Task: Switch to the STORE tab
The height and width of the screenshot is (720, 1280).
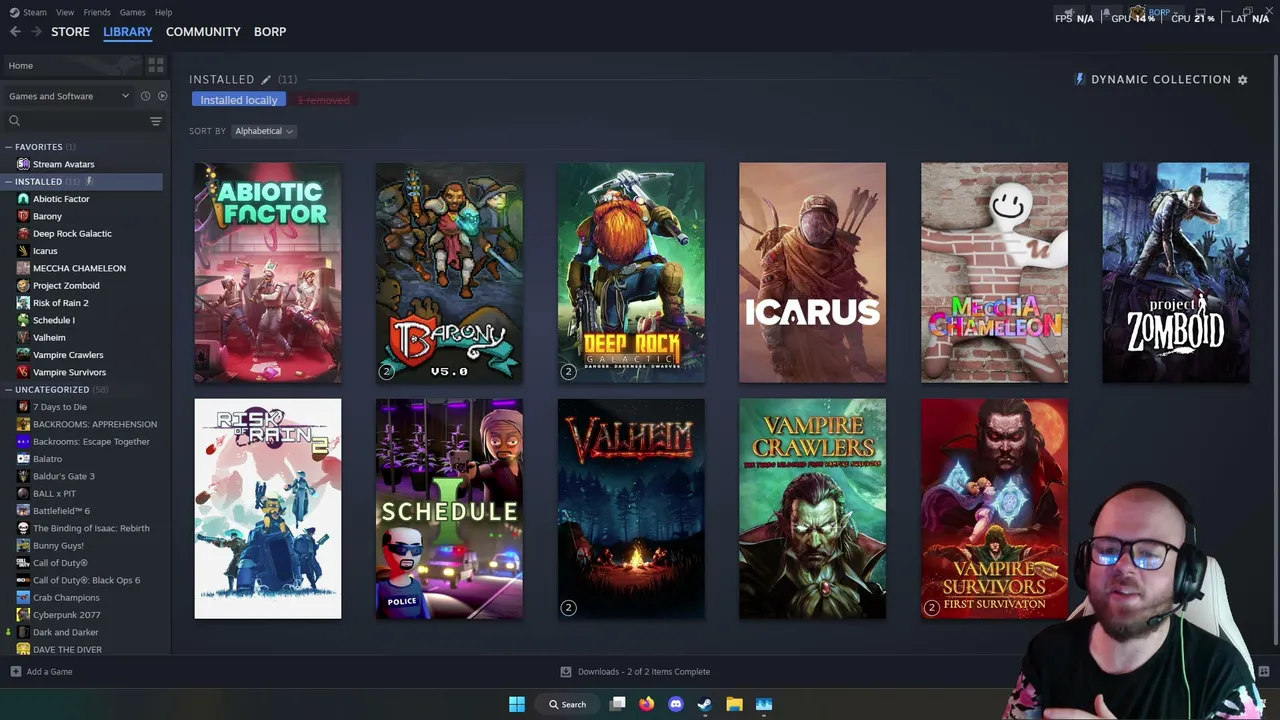Action: 70,32
